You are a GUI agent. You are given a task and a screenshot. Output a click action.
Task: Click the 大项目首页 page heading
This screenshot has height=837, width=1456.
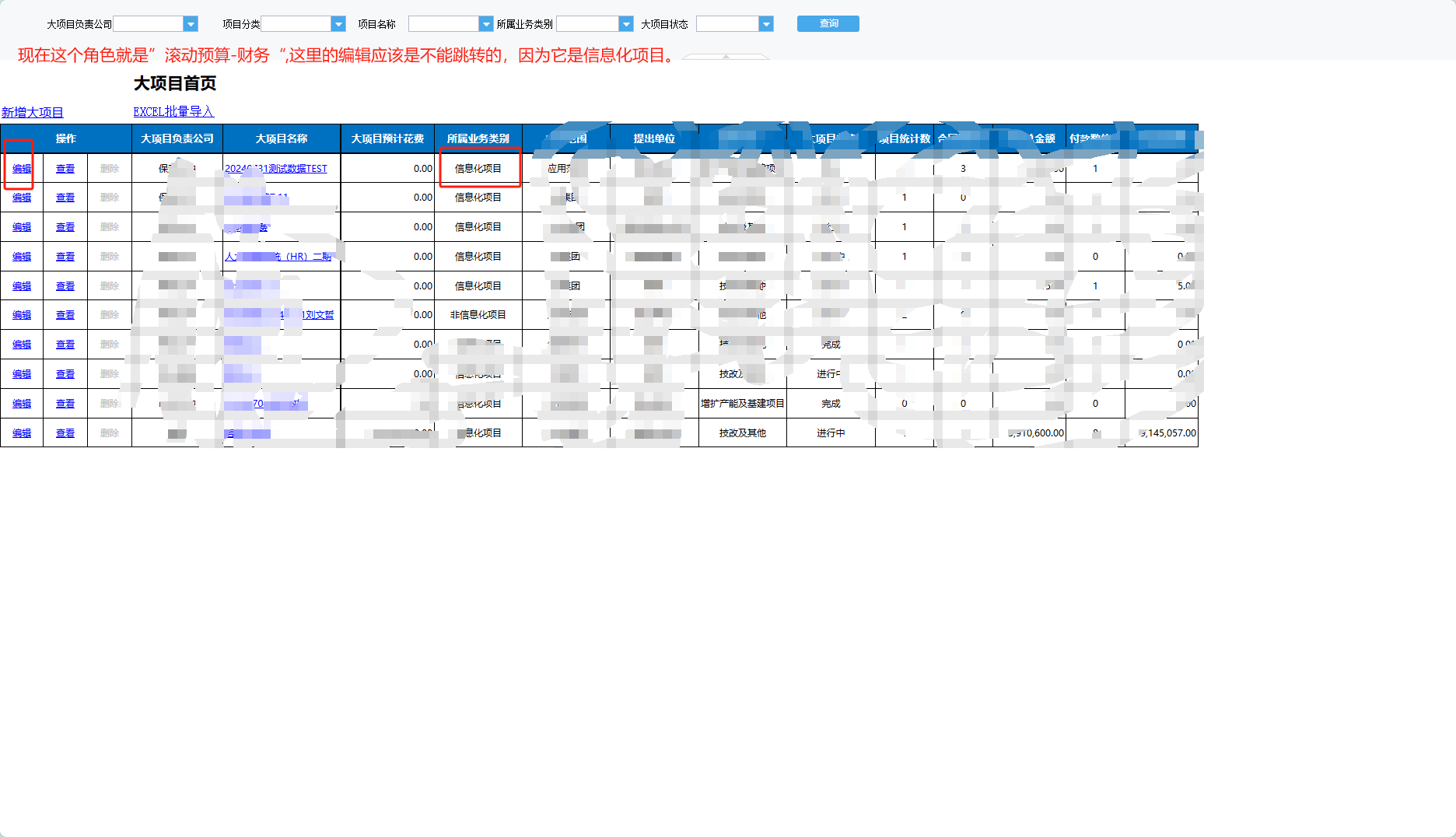tap(175, 83)
